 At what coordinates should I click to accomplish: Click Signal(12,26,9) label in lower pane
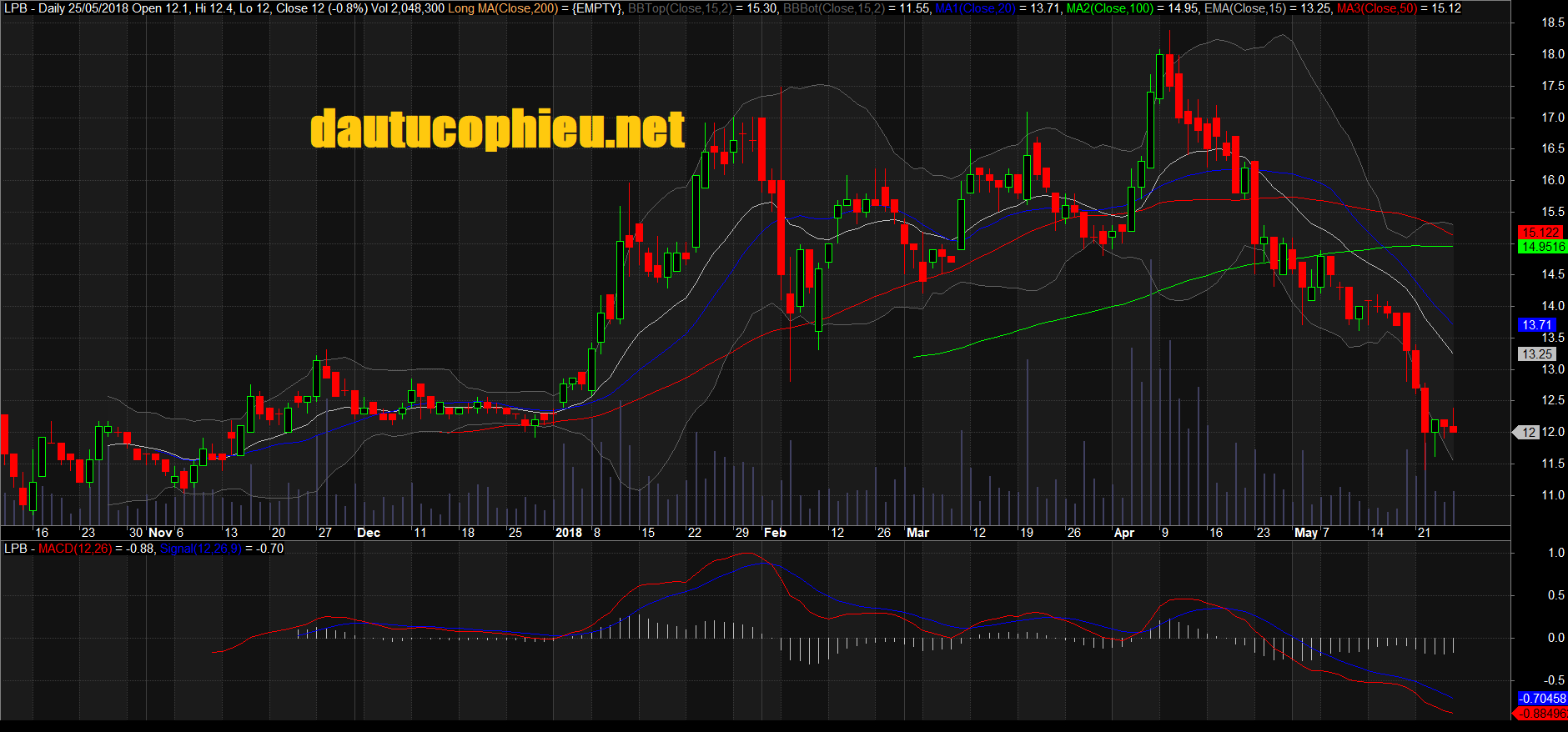(x=201, y=549)
